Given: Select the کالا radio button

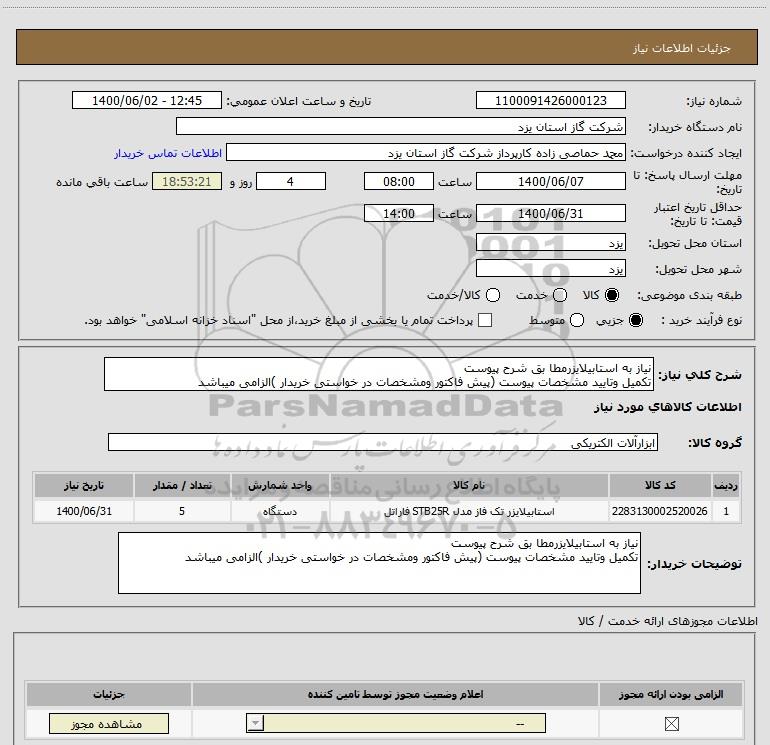Looking at the screenshot, I should [612, 295].
